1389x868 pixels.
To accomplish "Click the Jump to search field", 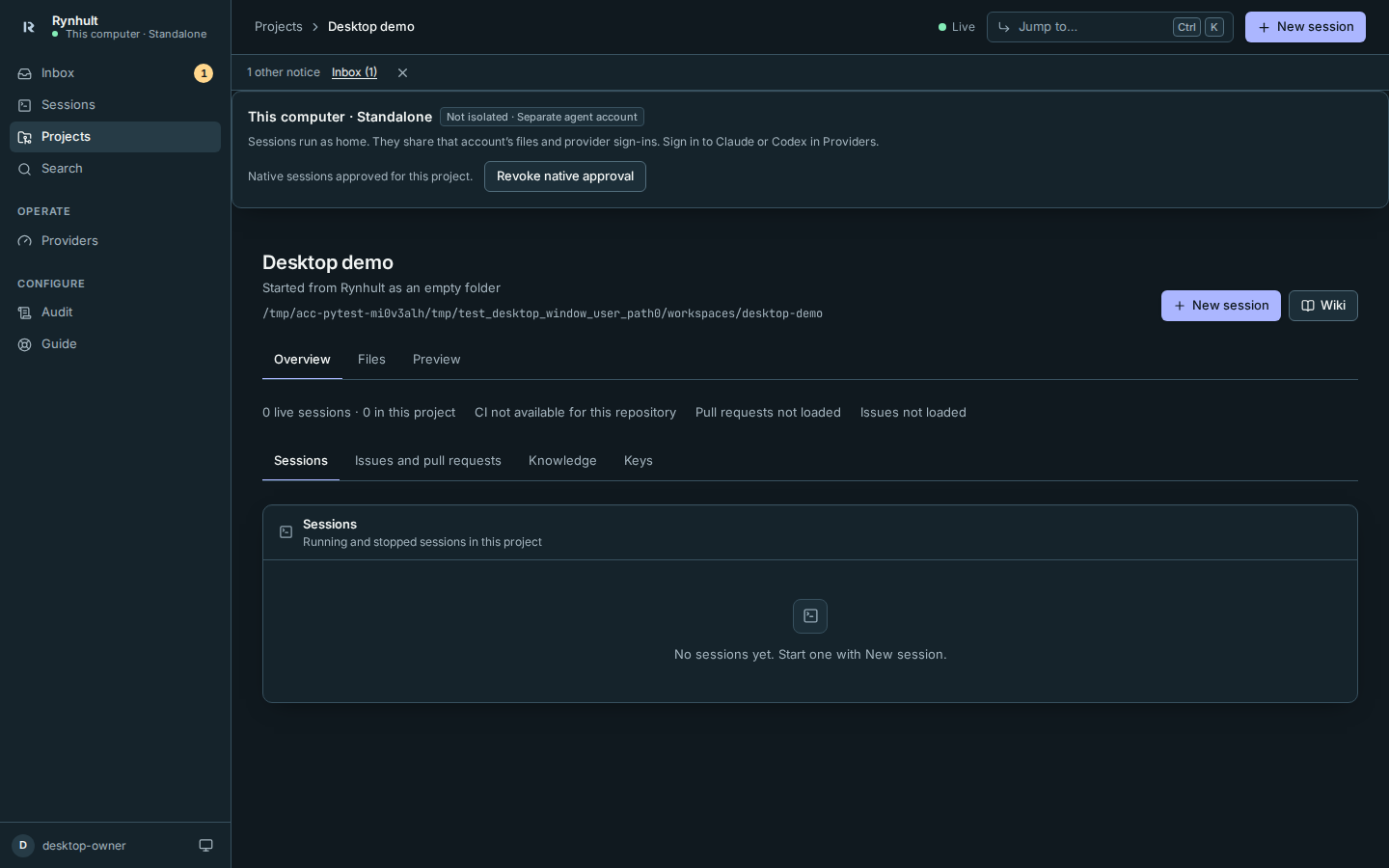I will [1109, 27].
